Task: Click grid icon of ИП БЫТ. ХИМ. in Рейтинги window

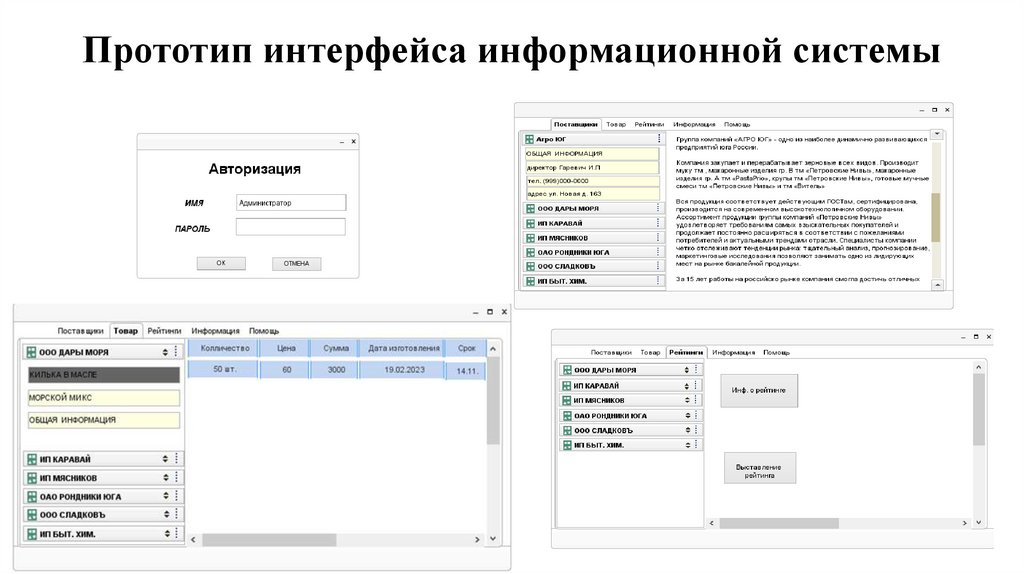Action: 567,445
